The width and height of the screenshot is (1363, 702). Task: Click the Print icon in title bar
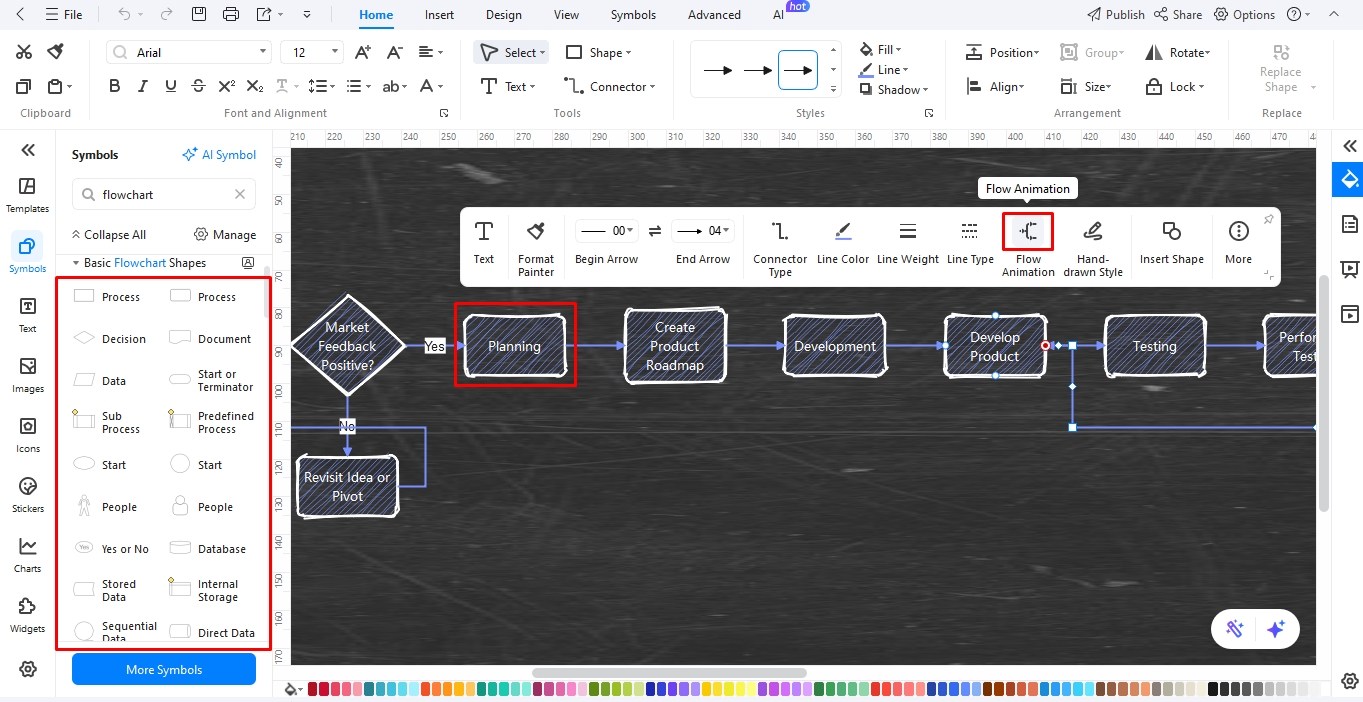231,14
